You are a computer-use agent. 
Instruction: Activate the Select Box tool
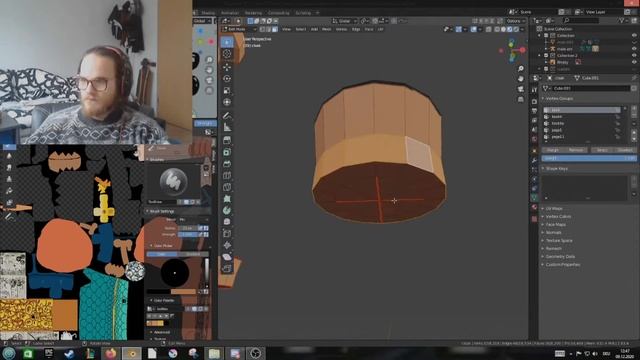(x=227, y=42)
